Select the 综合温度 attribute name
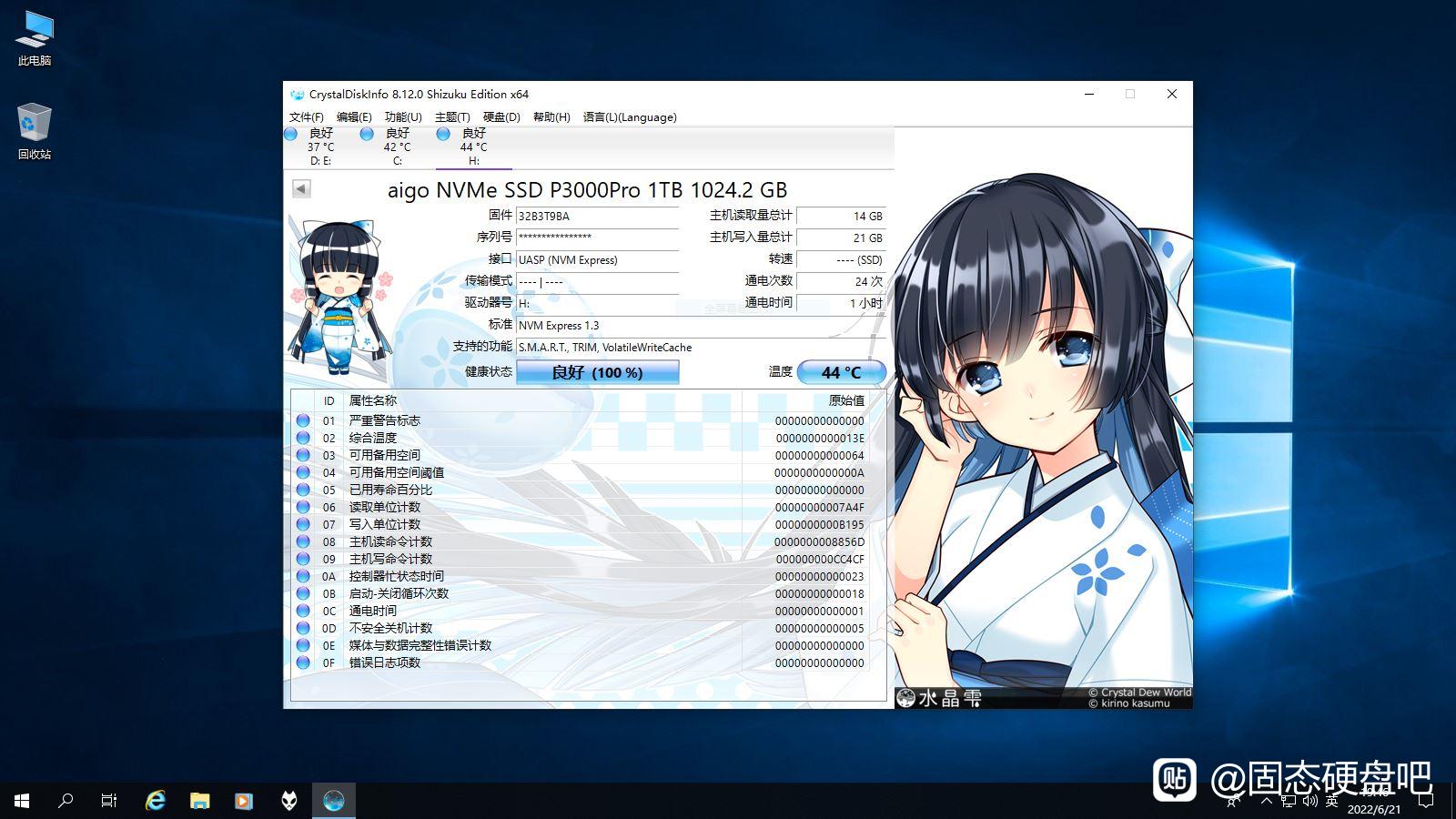1456x819 pixels. point(373,438)
